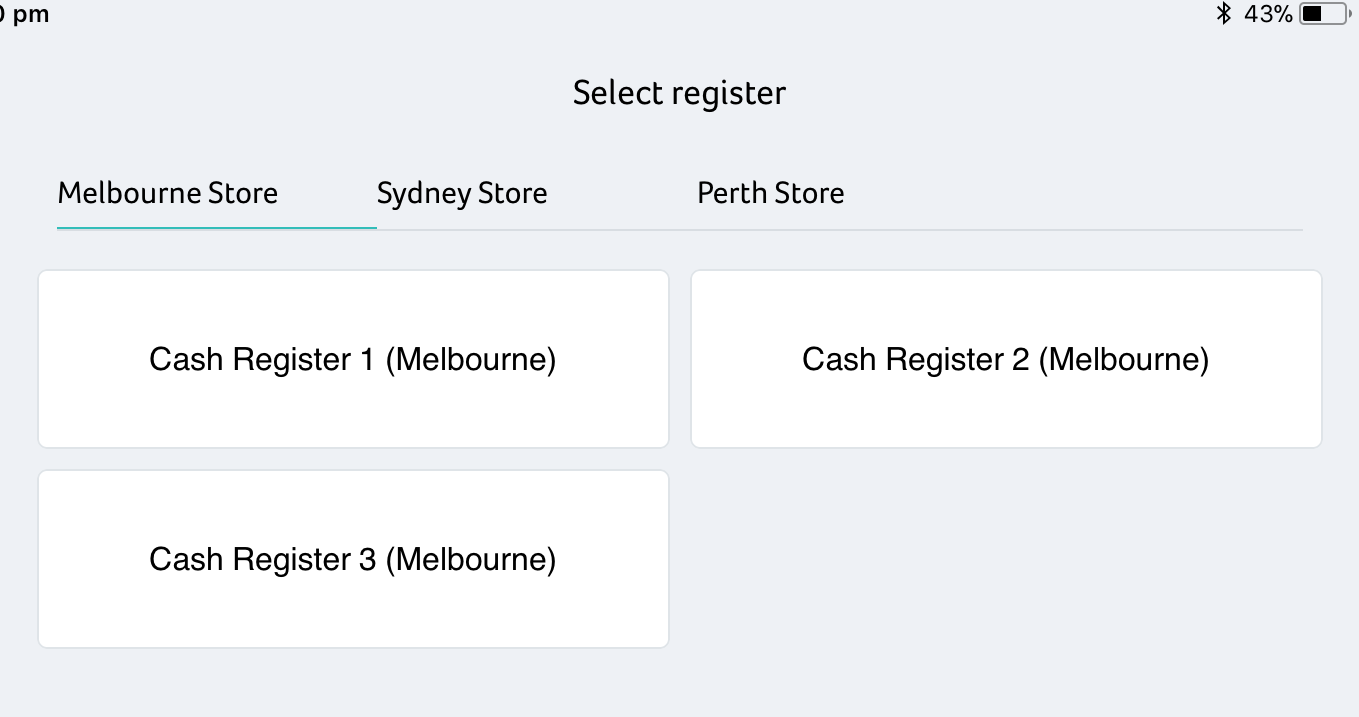Choose Cash Register 1 (Melbourne)
Screen dimensions: 1359x717
pyautogui.click(x=353, y=359)
